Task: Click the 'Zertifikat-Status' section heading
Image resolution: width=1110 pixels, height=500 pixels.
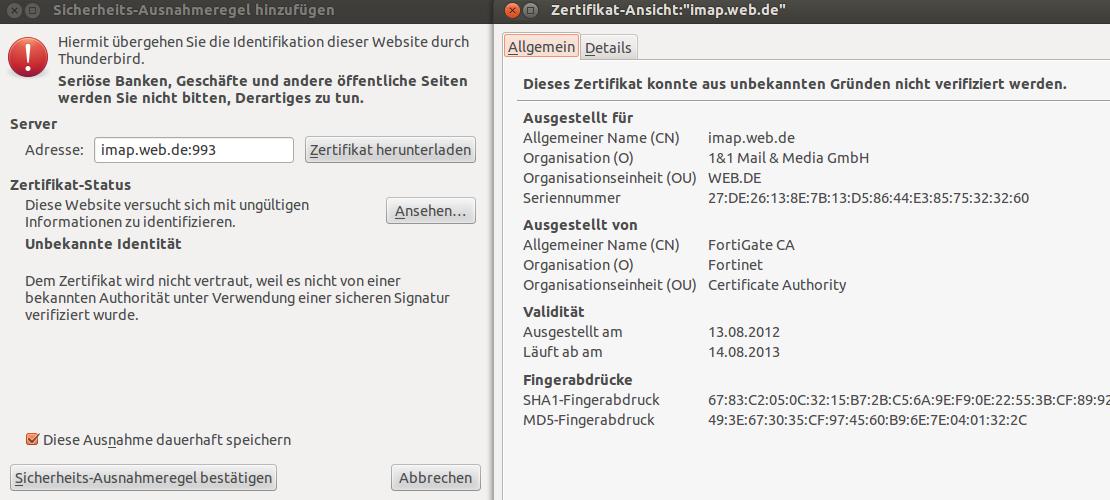Action: [x=71, y=186]
